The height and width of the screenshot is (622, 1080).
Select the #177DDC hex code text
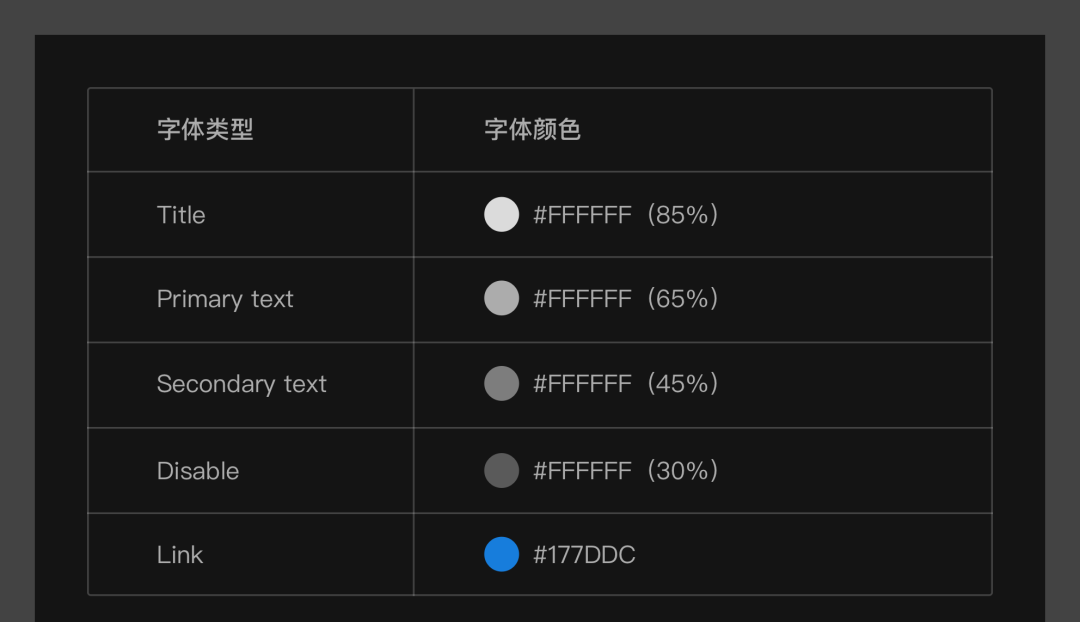pos(584,555)
